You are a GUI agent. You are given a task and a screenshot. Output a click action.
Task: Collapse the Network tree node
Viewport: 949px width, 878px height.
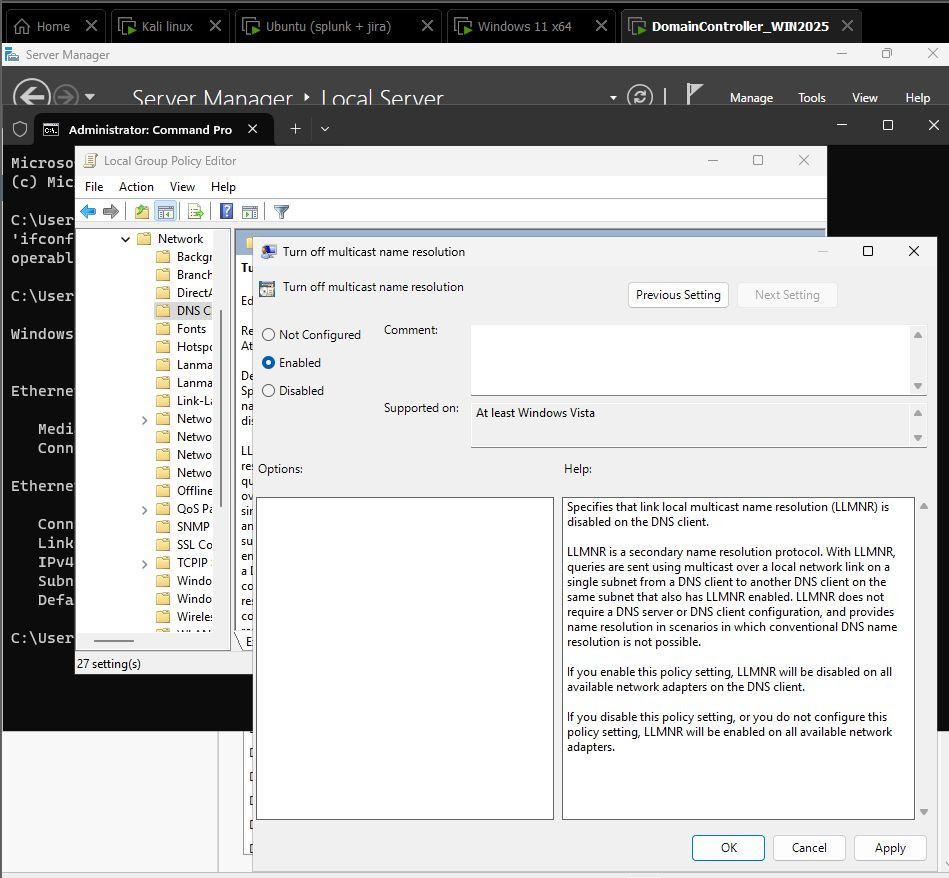click(125, 239)
